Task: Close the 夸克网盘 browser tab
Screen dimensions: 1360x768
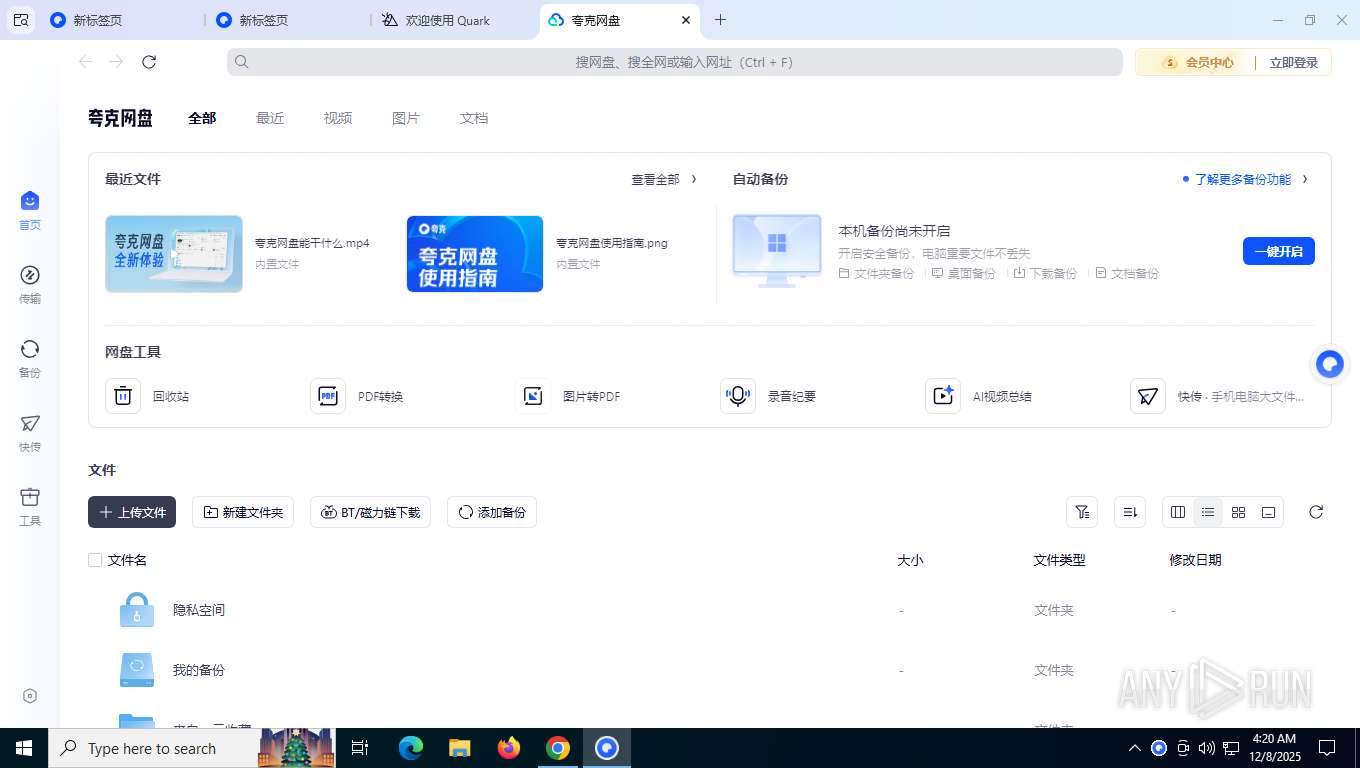Action: tap(685, 20)
